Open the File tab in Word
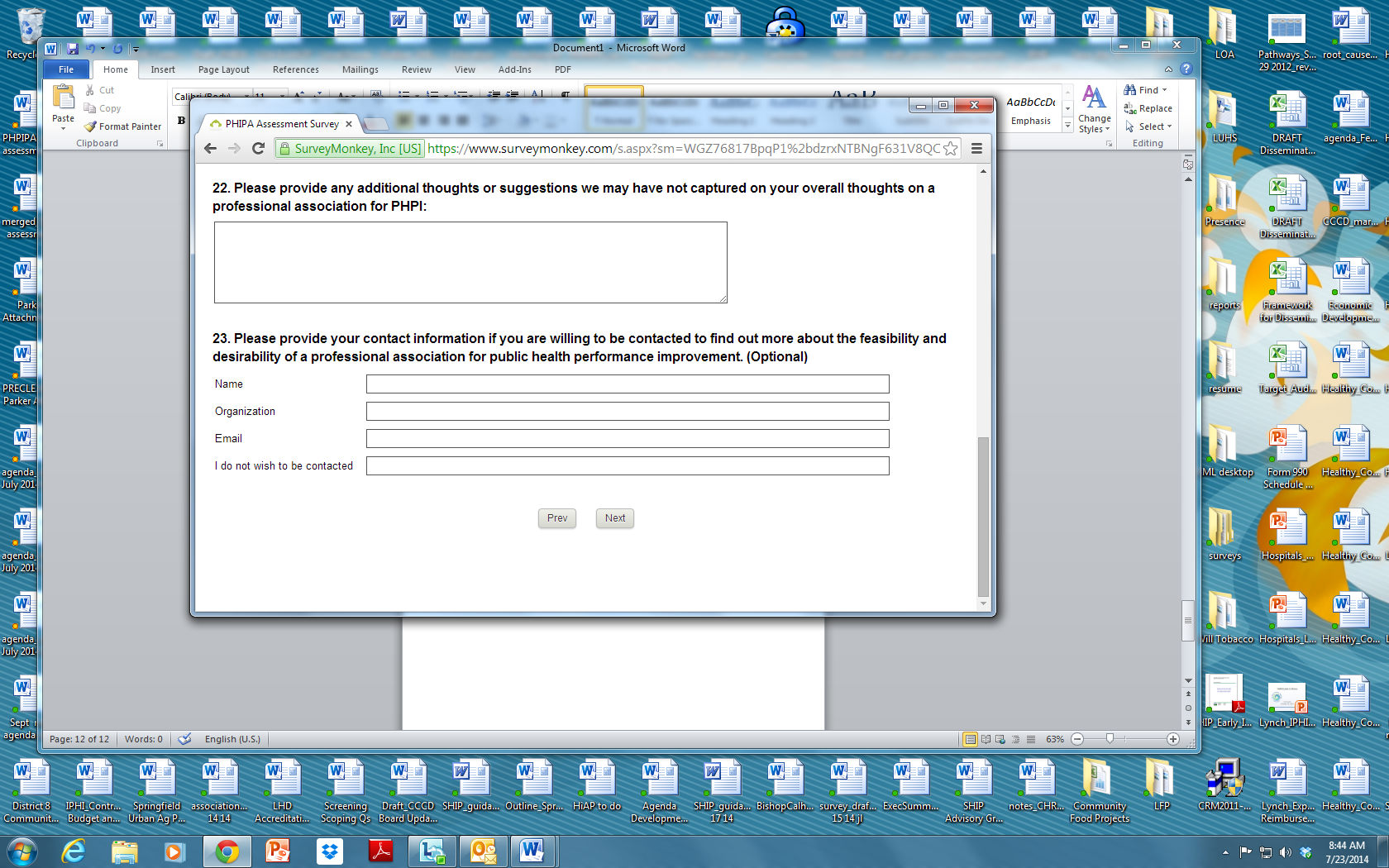This screenshot has height=868, width=1389. [x=66, y=69]
